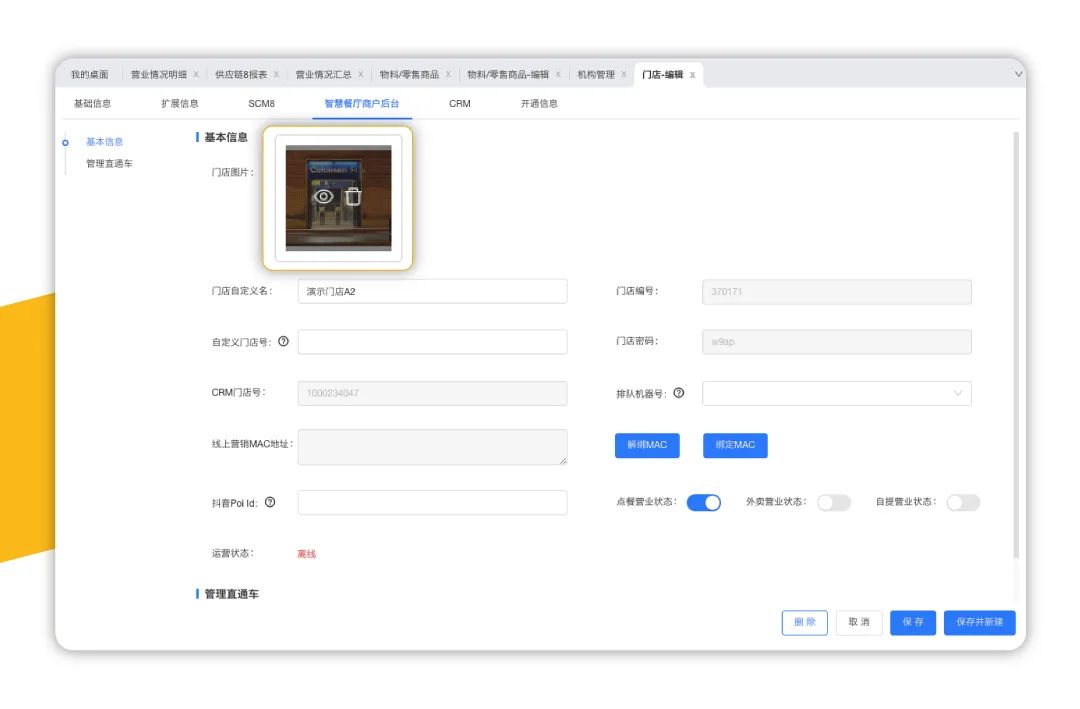The width and height of the screenshot is (1080, 709).
Task: Open SCM8 sub-tab
Action: (x=261, y=103)
